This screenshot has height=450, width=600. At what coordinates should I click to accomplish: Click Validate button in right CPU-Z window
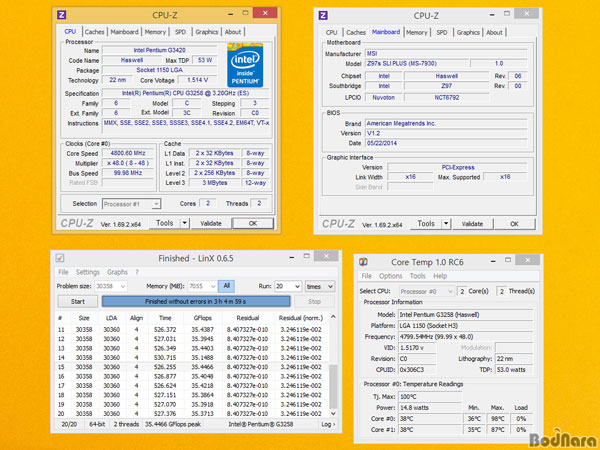(472, 223)
